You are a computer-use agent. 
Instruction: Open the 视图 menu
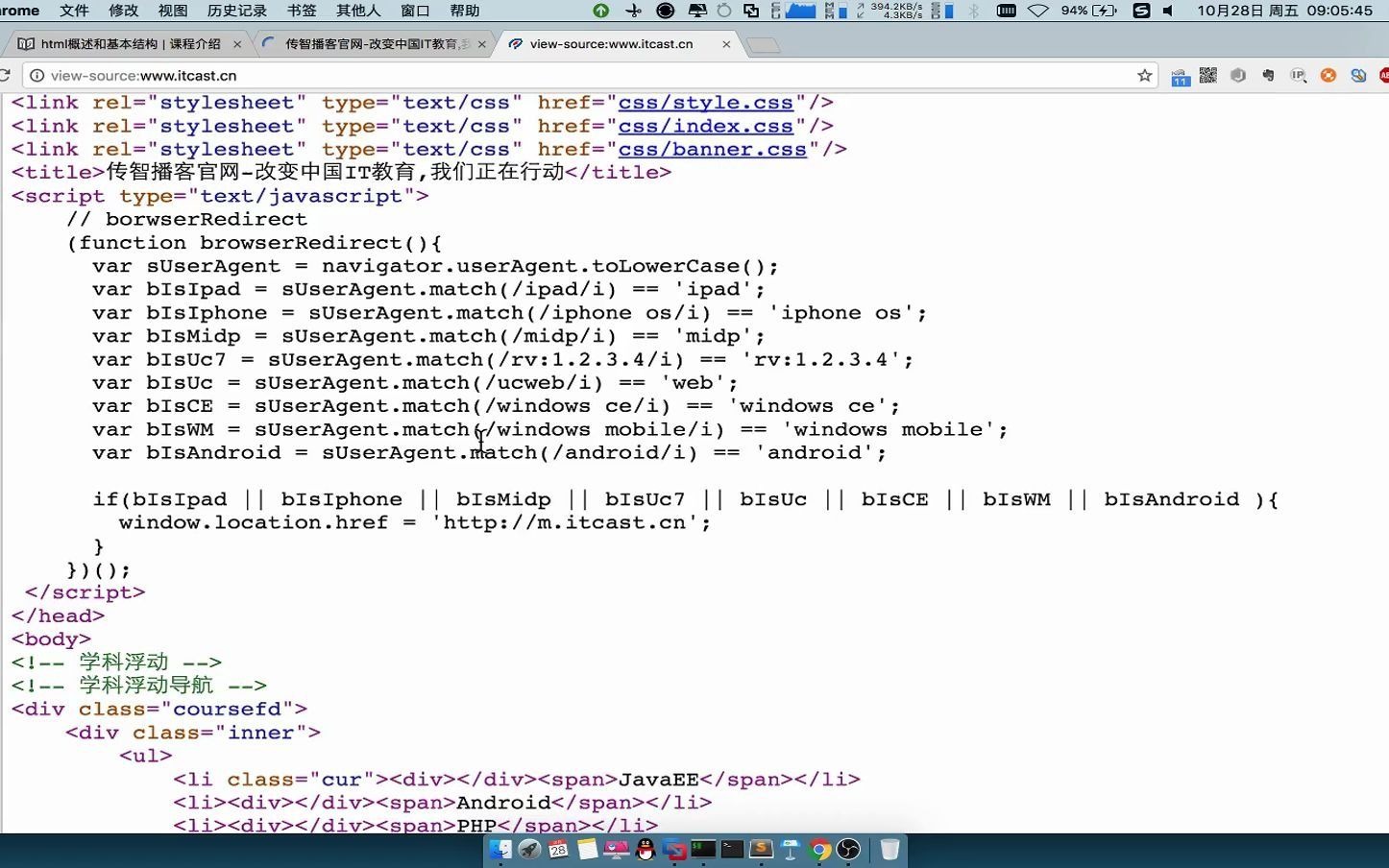tap(173, 11)
